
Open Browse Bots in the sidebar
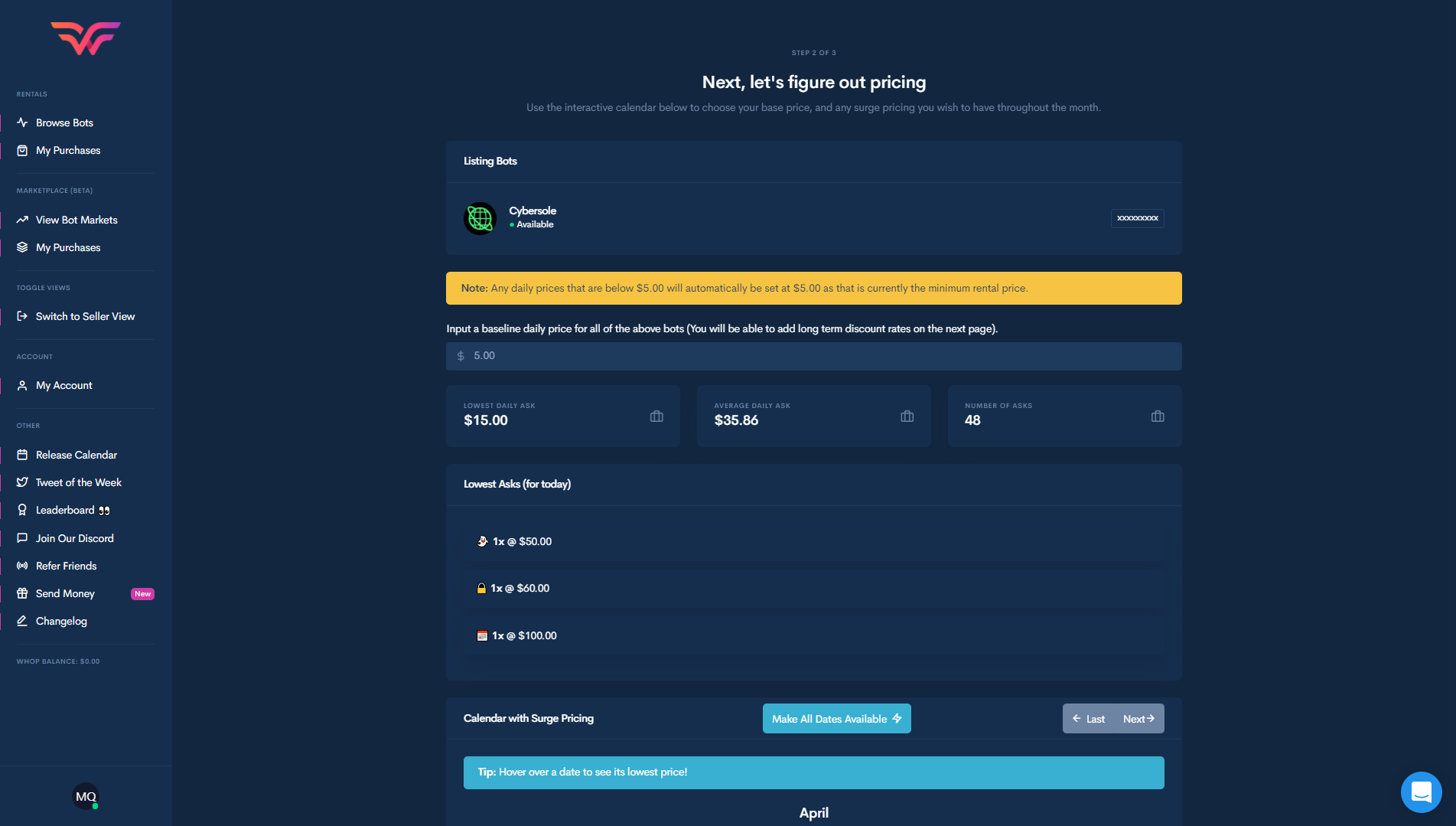point(64,122)
